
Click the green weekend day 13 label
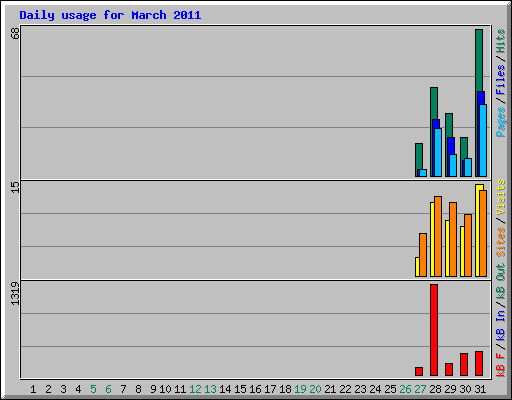pos(210,389)
